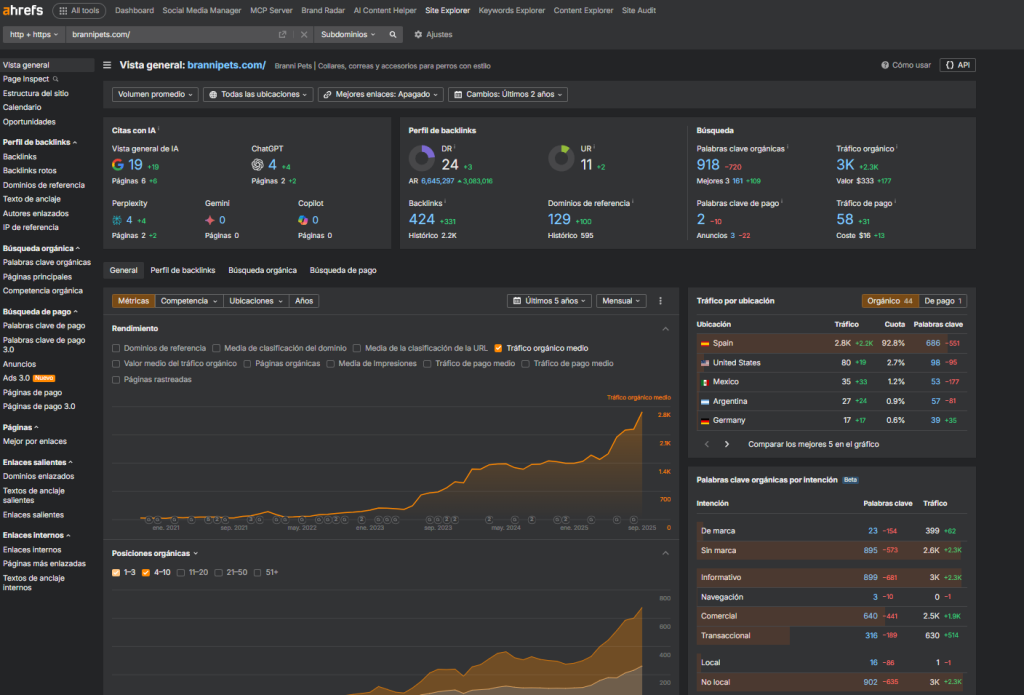Toggle the hamburger sidebar menu icon
The image size is (1024, 695).
[x=107, y=65]
